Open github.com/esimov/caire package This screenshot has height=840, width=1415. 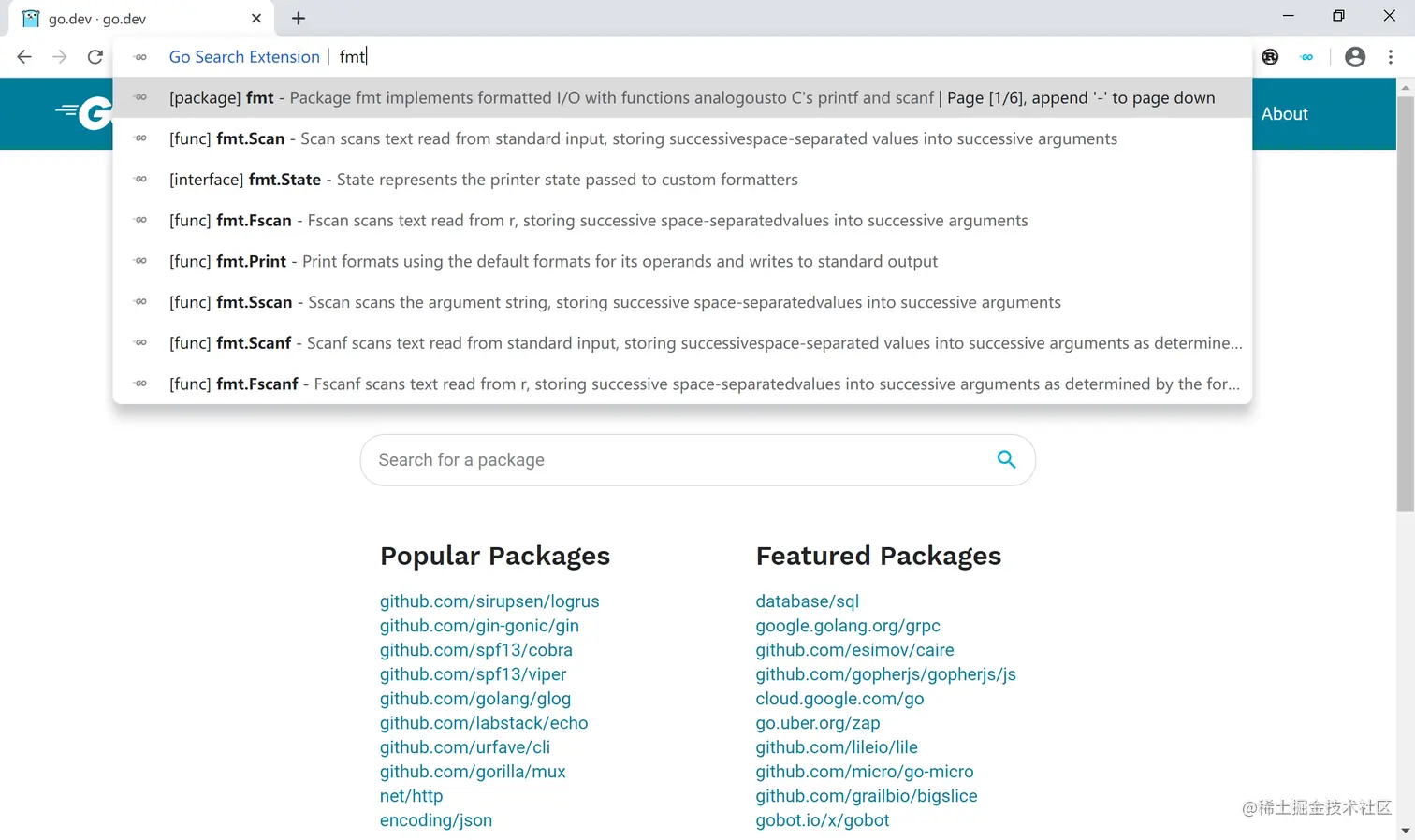855,650
